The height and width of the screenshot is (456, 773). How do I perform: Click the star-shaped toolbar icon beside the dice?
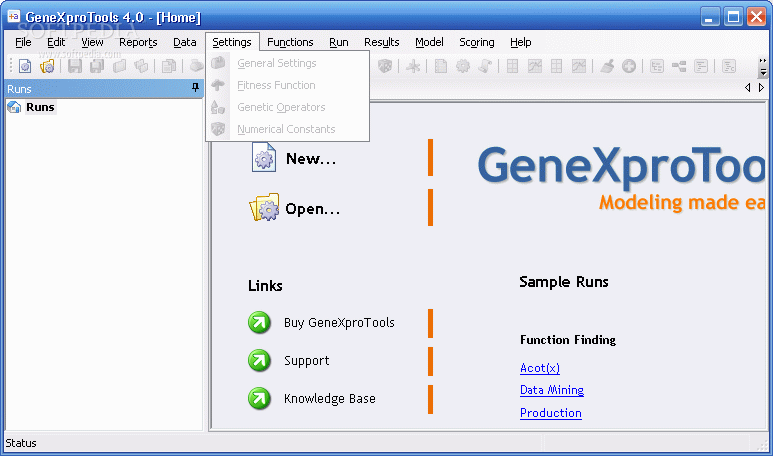[413, 66]
